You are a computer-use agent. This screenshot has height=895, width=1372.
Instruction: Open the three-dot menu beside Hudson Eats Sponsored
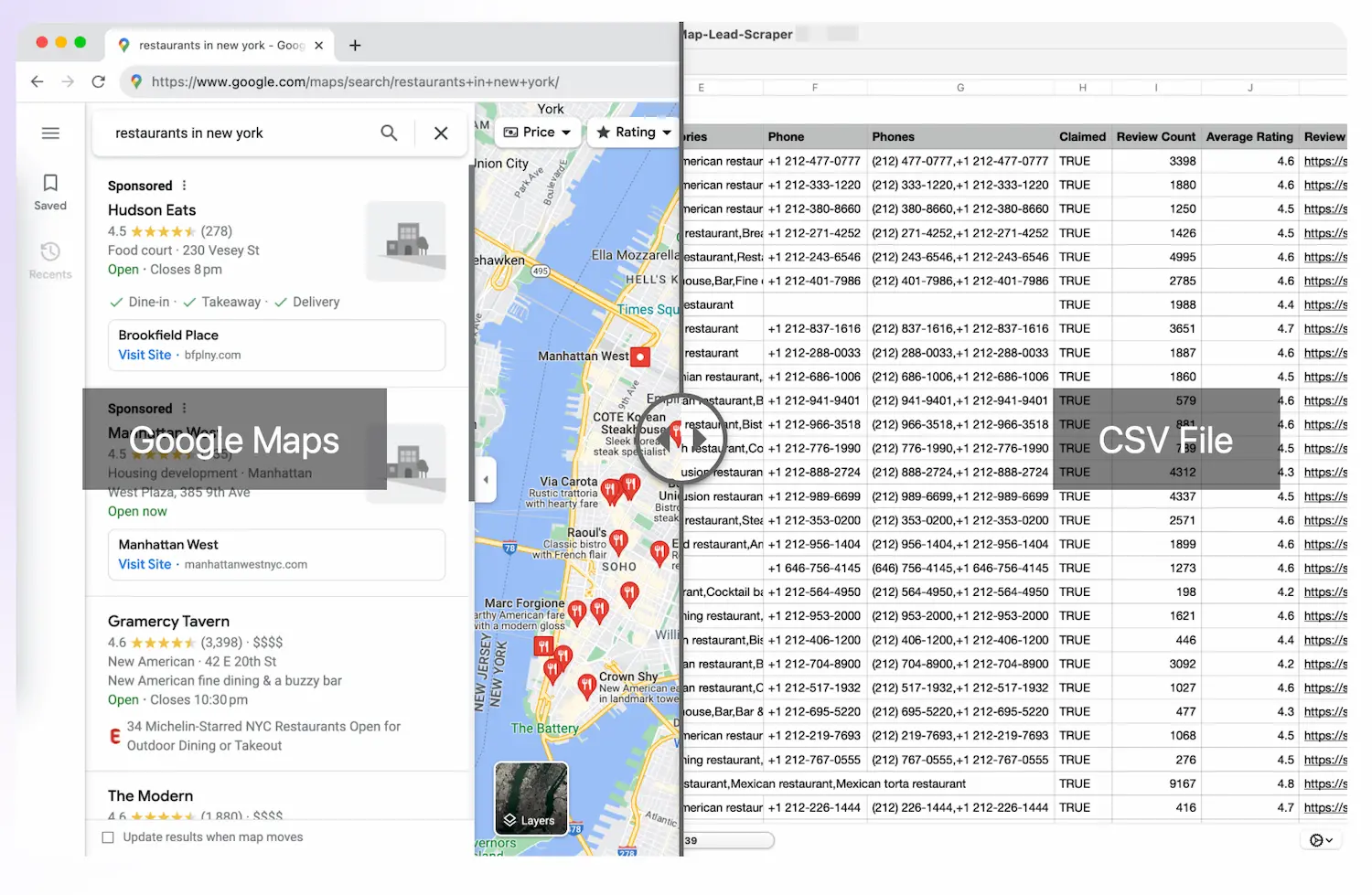click(x=184, y=186)
